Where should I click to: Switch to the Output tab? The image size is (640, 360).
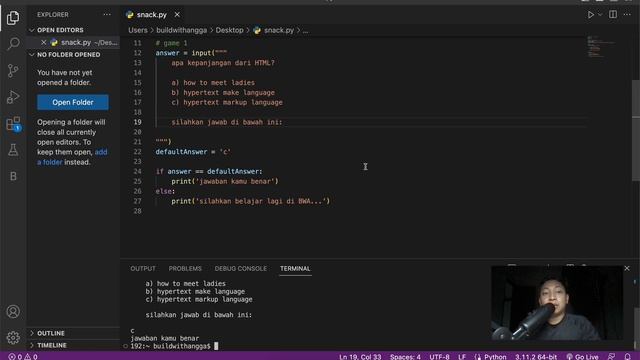coord(143,268)
